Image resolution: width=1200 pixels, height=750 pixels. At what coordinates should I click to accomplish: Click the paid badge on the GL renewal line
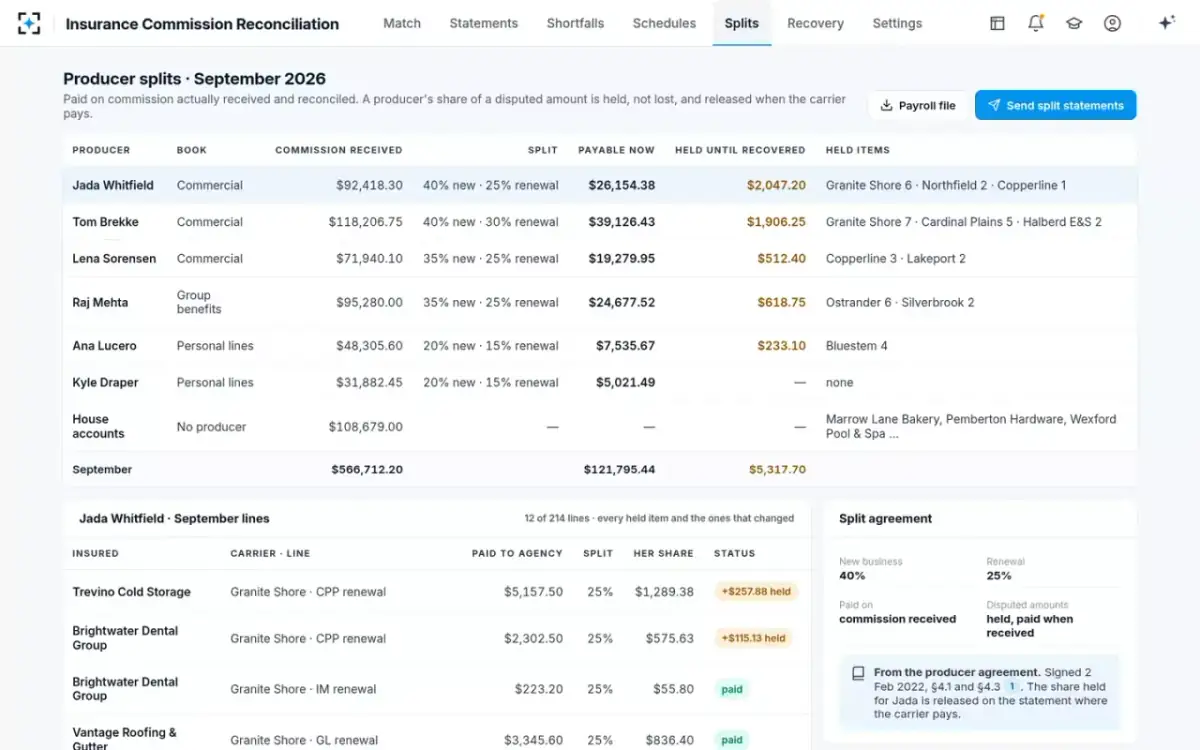pos(732,740)
